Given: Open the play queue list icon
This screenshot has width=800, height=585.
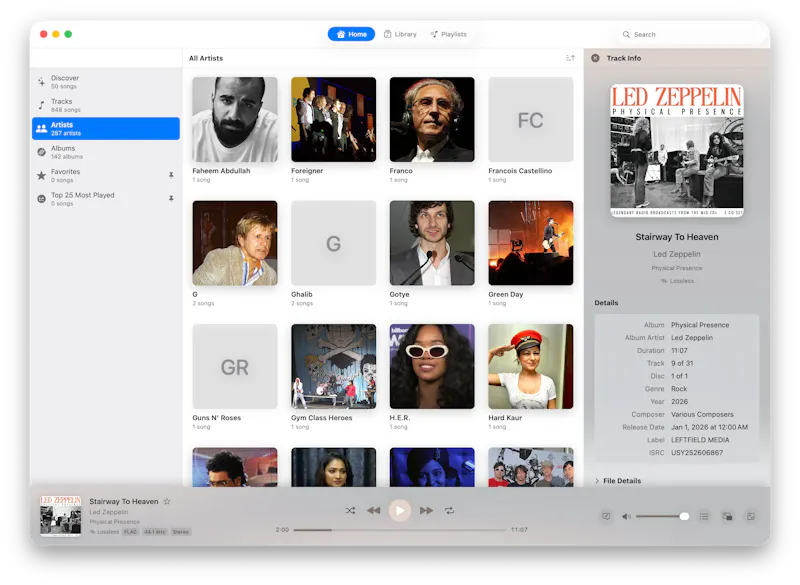Looking at the screenshot, I should [704, 517].
